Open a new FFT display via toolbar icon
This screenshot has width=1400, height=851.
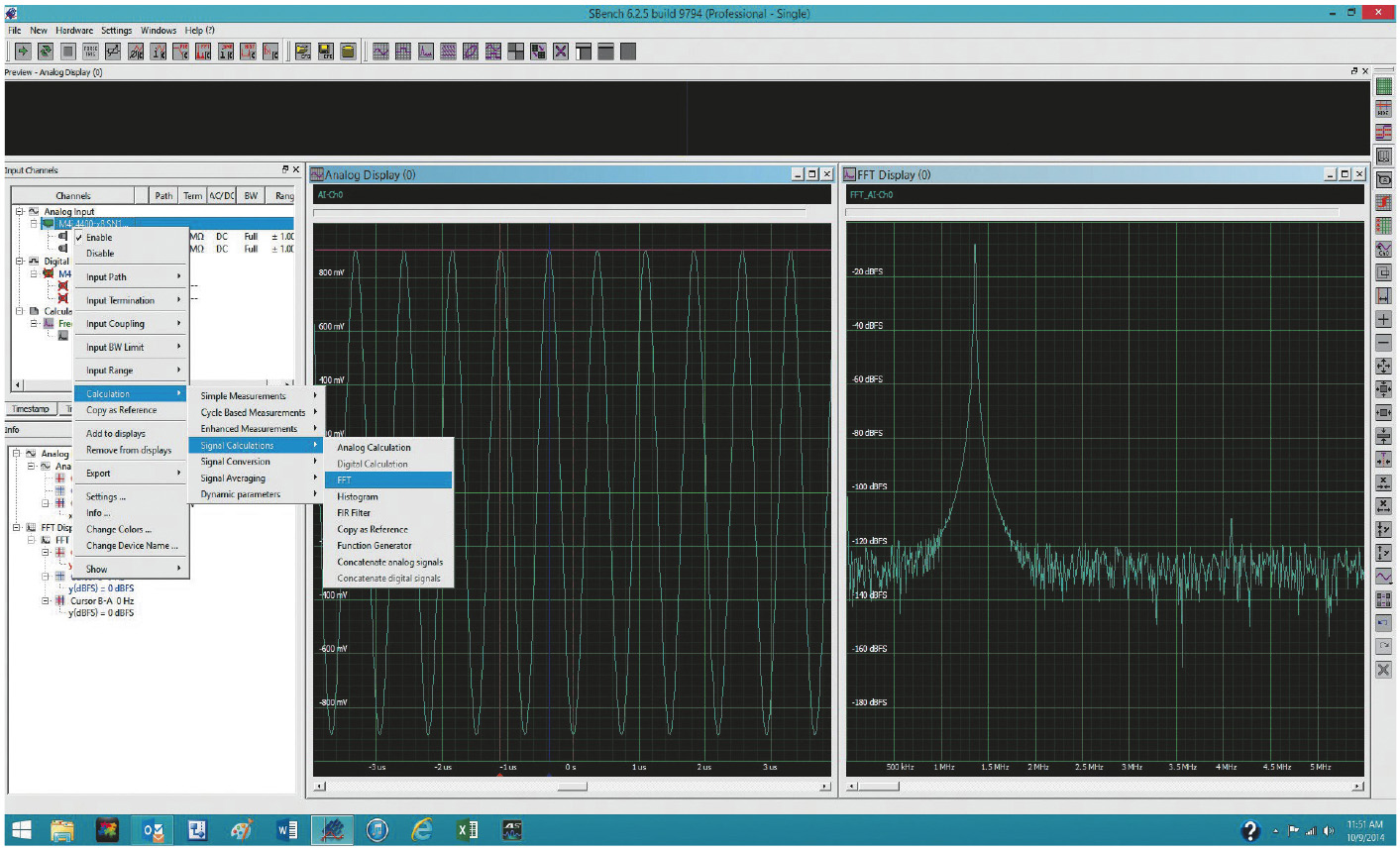tap(426, 52)
